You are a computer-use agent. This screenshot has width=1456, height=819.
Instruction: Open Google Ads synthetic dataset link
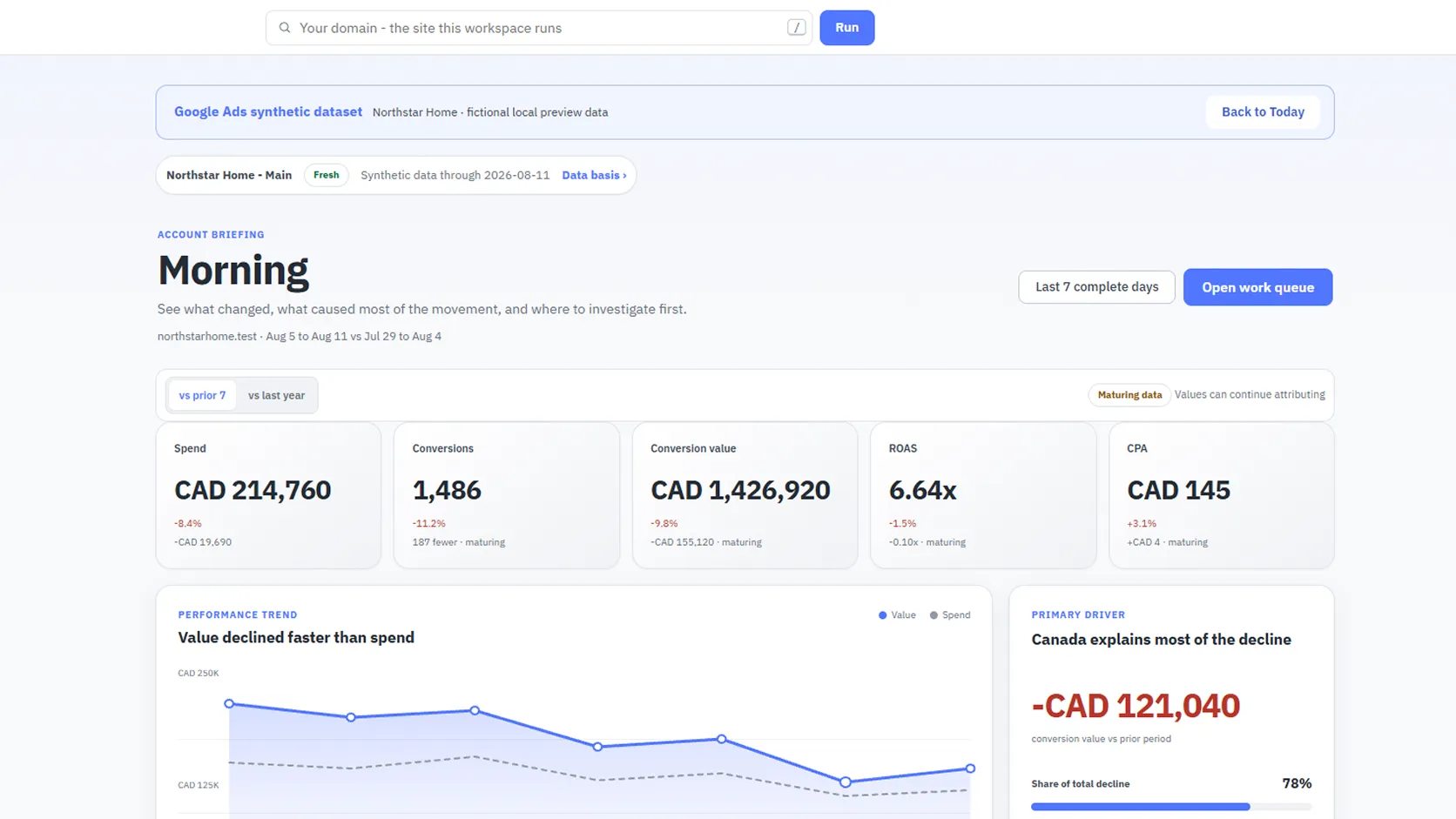click(x=268, y=111)
